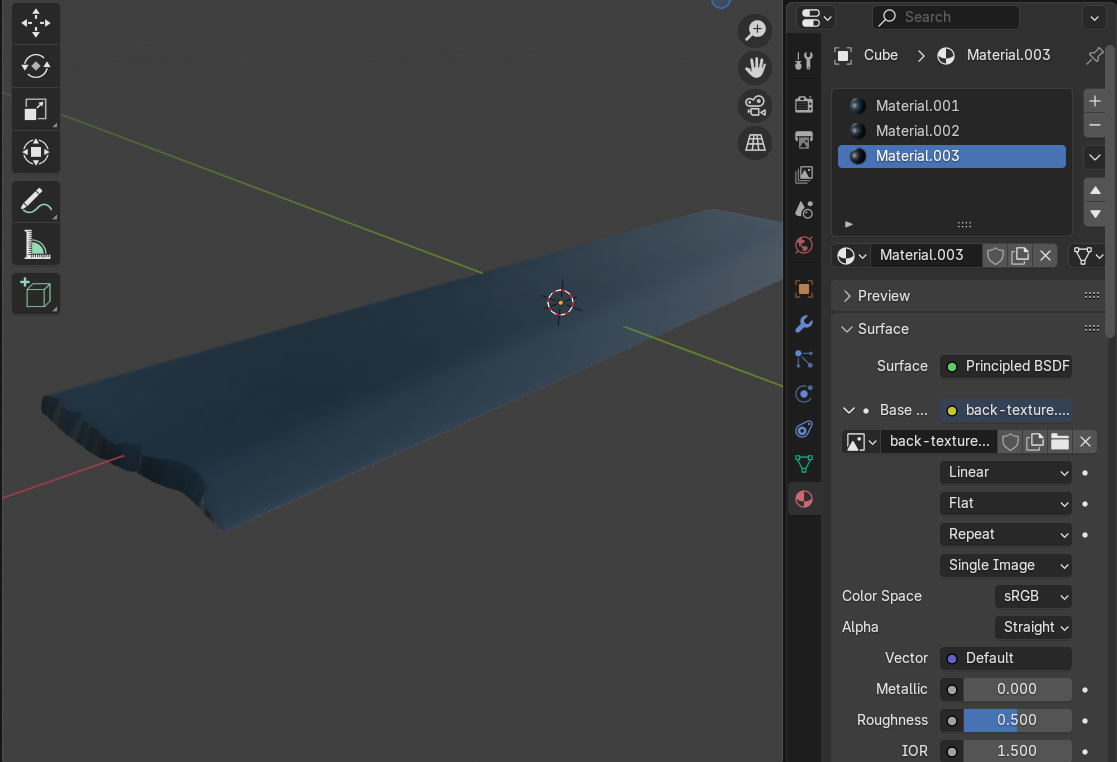Select the Rotate tool
1117x762 pixels.
(36, 66)
